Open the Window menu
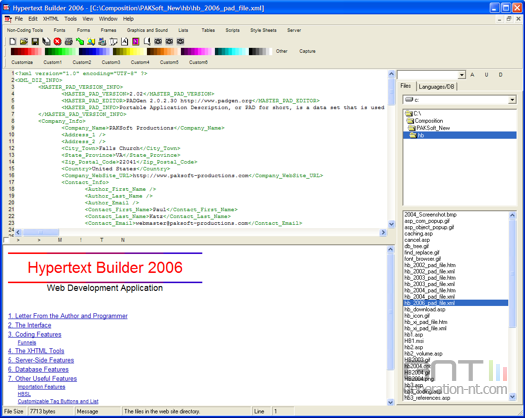The height and width of the screenshot is (418, 525). click(x=108, y=19)
